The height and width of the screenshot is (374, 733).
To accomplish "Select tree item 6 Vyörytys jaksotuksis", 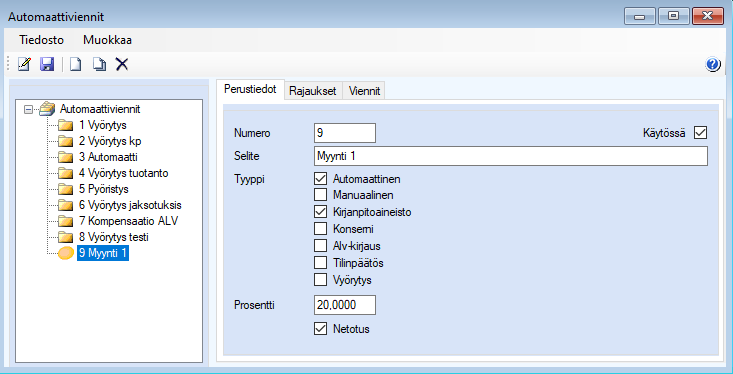I will (130, 205).
